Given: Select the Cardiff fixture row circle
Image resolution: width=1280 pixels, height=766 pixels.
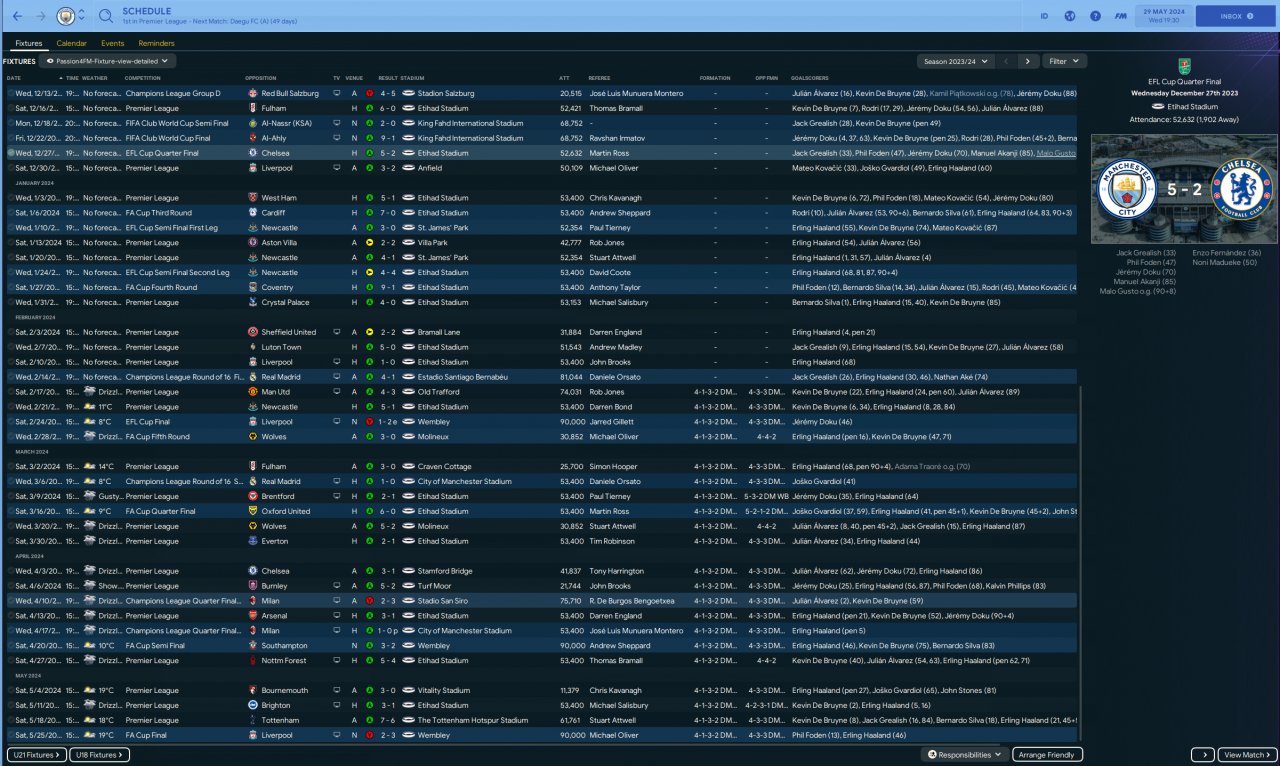Looking at the screenshot, I should point(10,213).
